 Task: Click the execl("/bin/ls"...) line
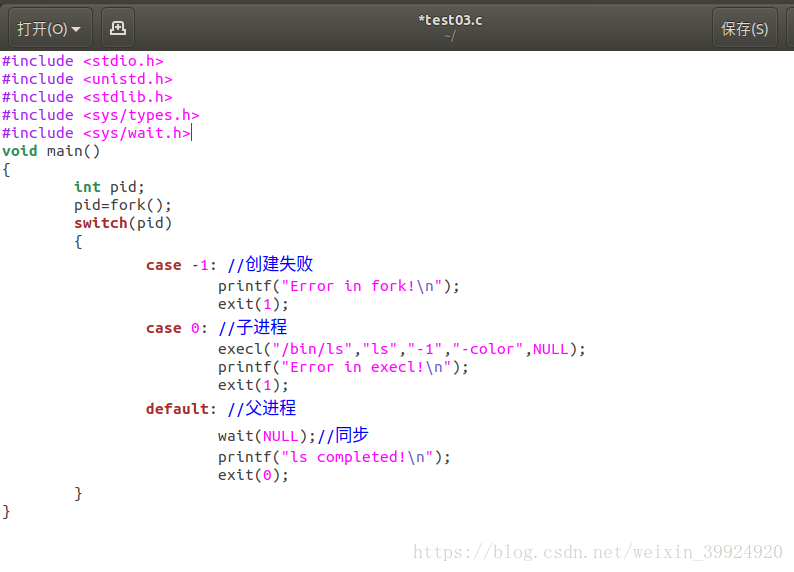(x=402, y=349)
